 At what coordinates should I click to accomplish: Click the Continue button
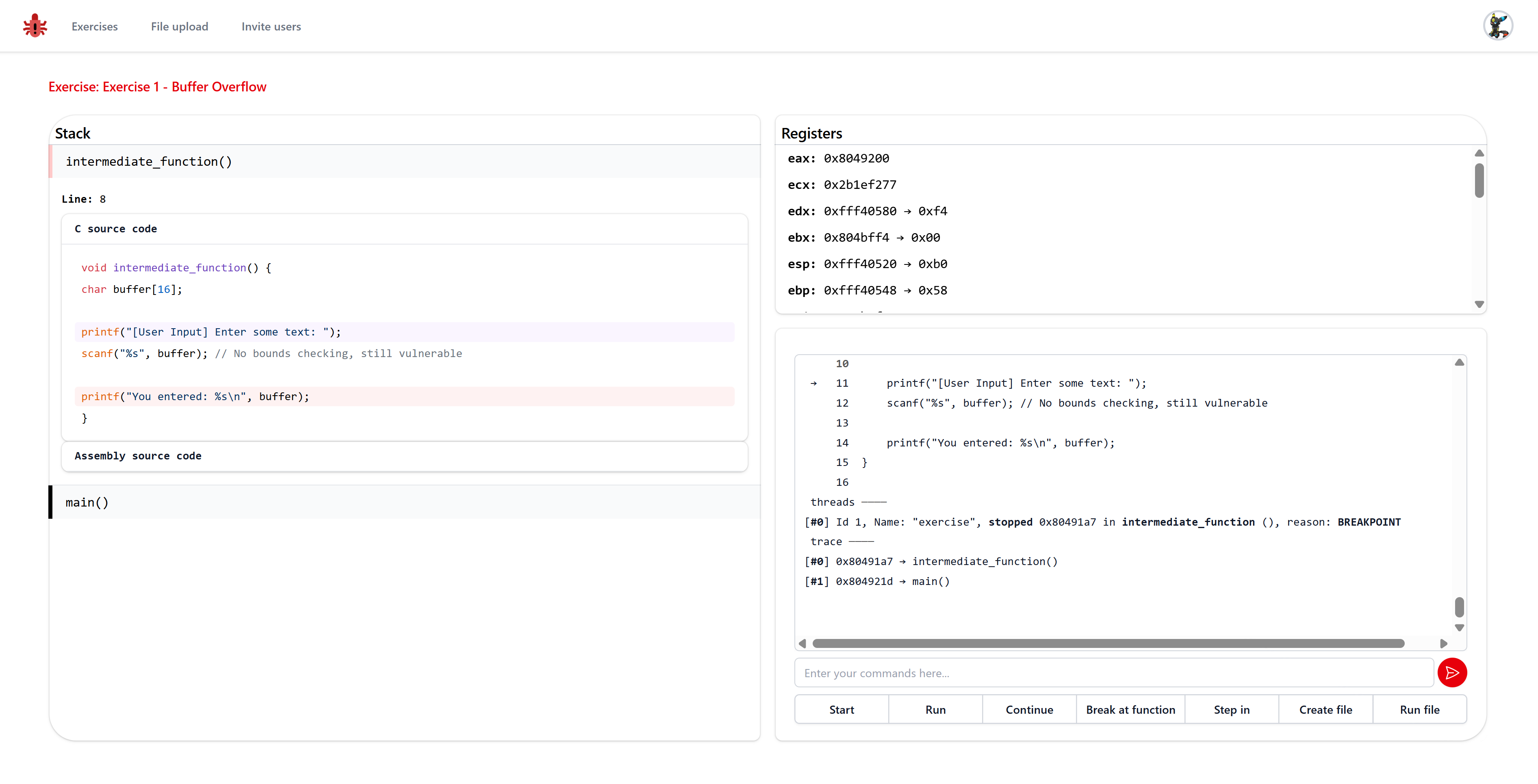pyautogui.click(x=1029, y=709)
